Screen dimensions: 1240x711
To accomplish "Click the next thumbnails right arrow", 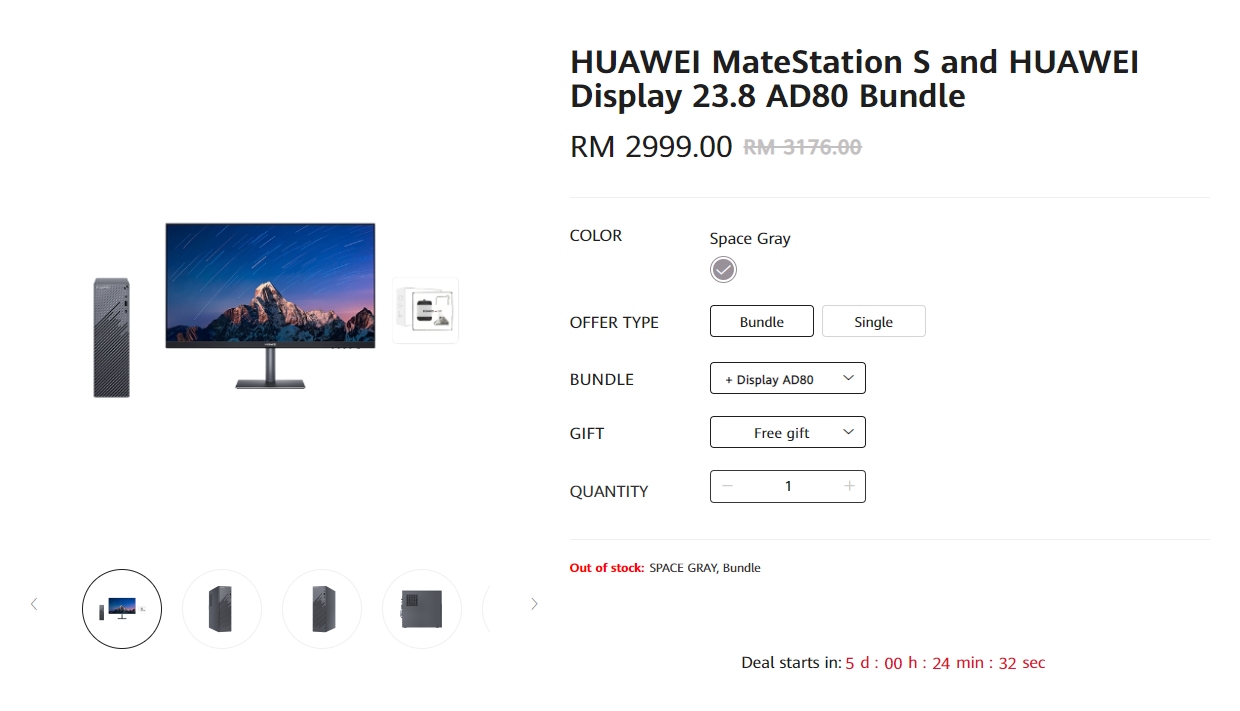I will coord(534,604).
